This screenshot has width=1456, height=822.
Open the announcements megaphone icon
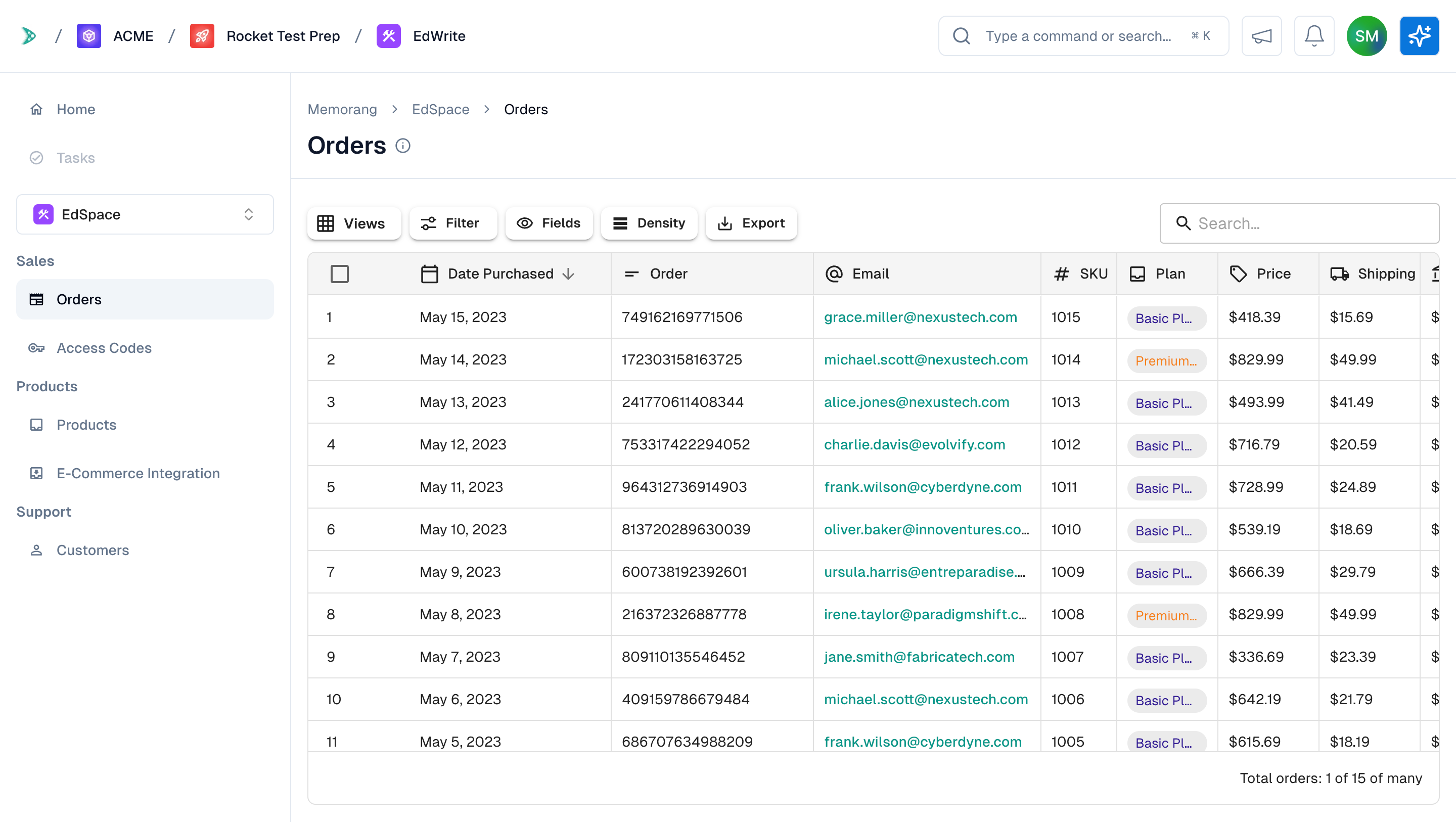[1261, 36]
